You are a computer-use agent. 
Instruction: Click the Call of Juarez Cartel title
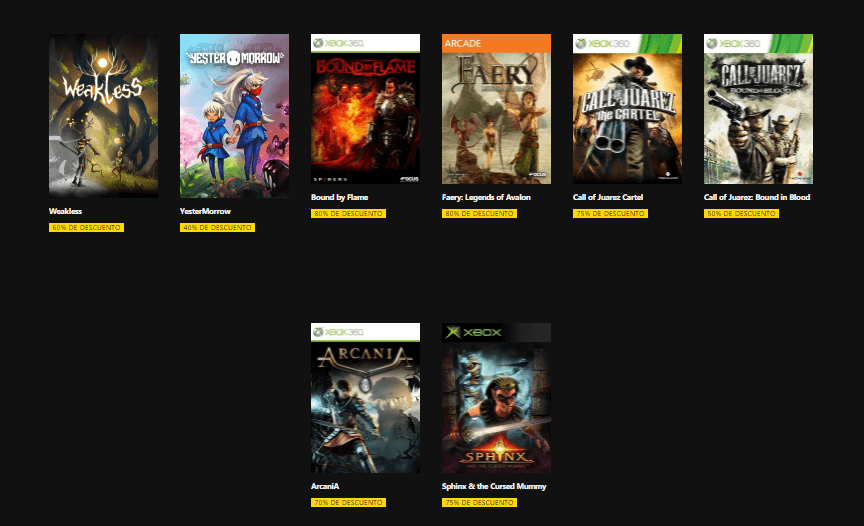point(608,197)
